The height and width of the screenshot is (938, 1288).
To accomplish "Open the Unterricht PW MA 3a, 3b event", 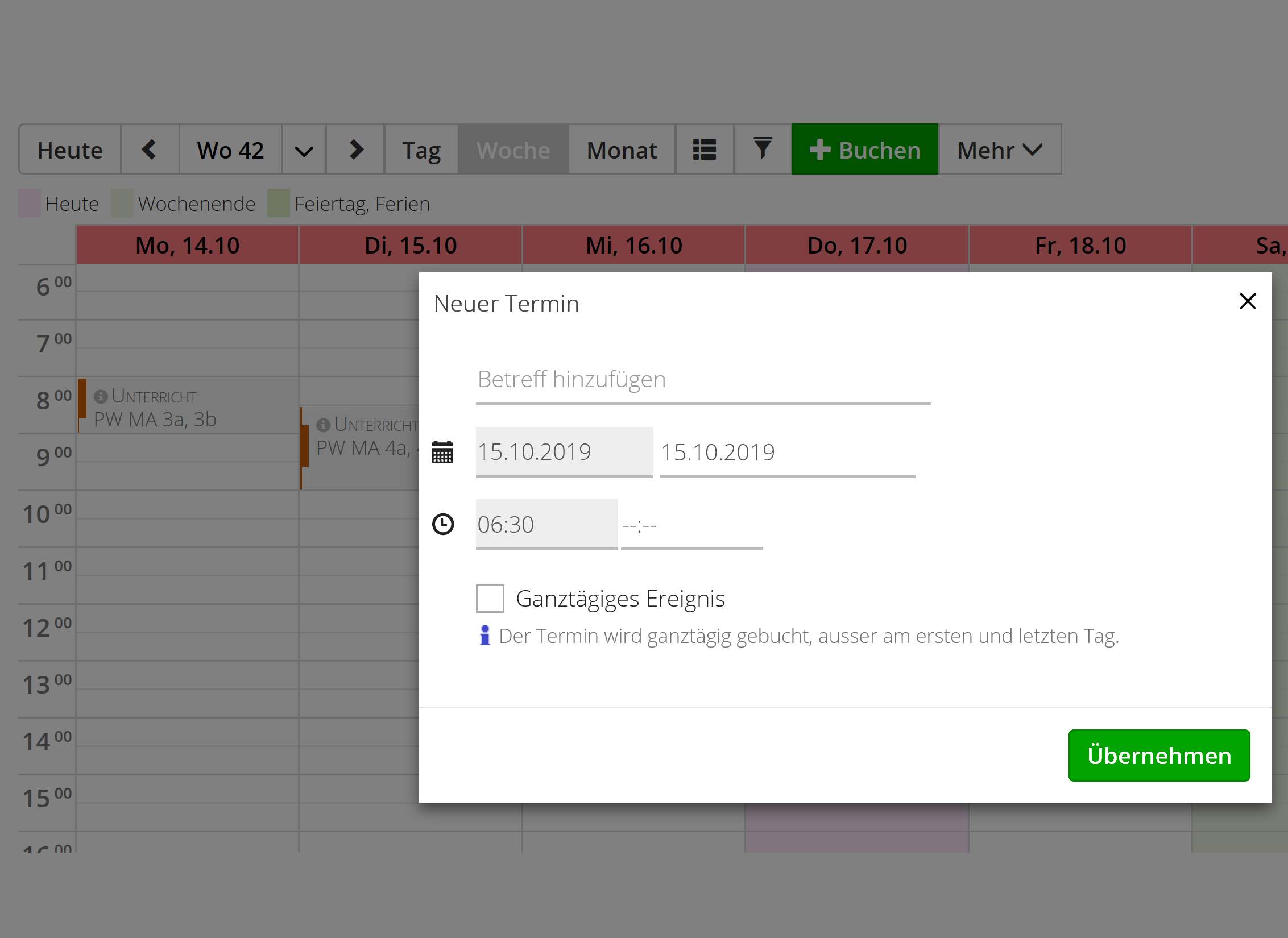I will 188,406.
